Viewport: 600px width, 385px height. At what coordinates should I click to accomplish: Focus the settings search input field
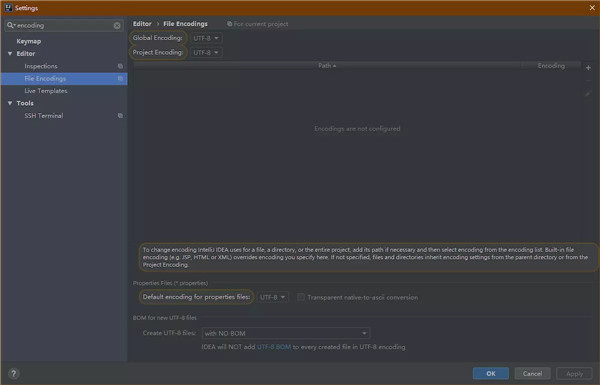point(64,25)
